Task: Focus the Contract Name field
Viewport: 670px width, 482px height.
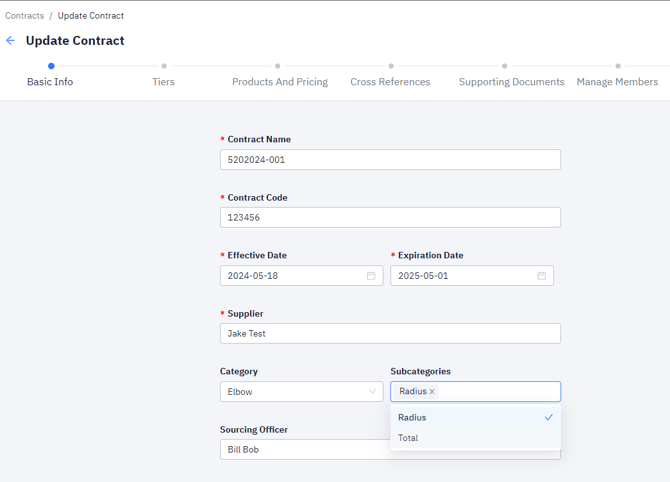Action: tap(390, 160)
